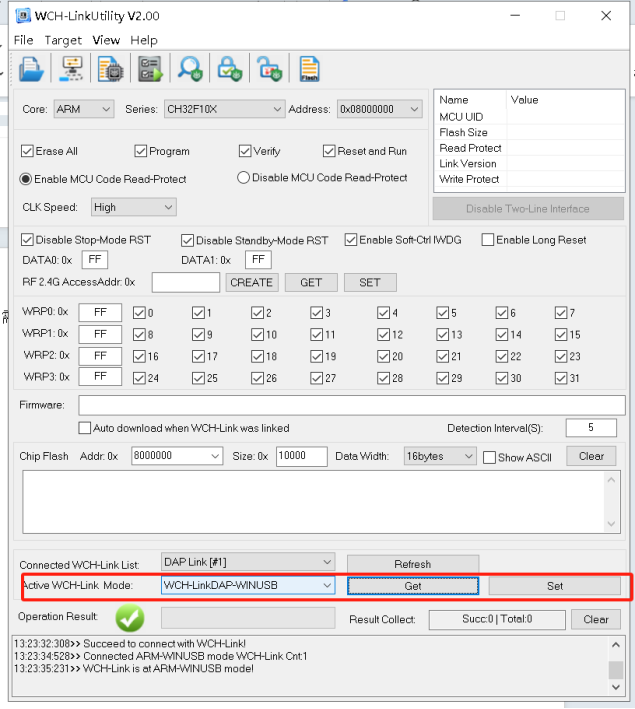
Task: Click the CREATE button
Action: [x=251, y=283]
